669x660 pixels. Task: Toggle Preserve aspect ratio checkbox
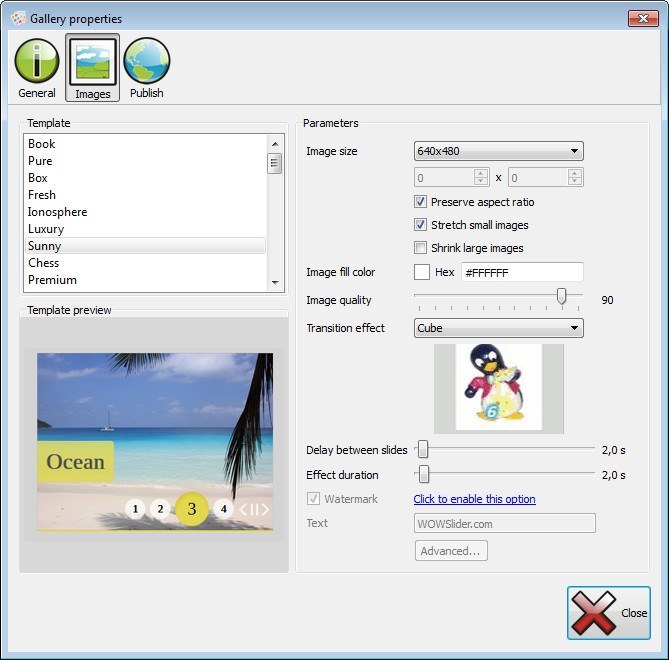point(420,202)
